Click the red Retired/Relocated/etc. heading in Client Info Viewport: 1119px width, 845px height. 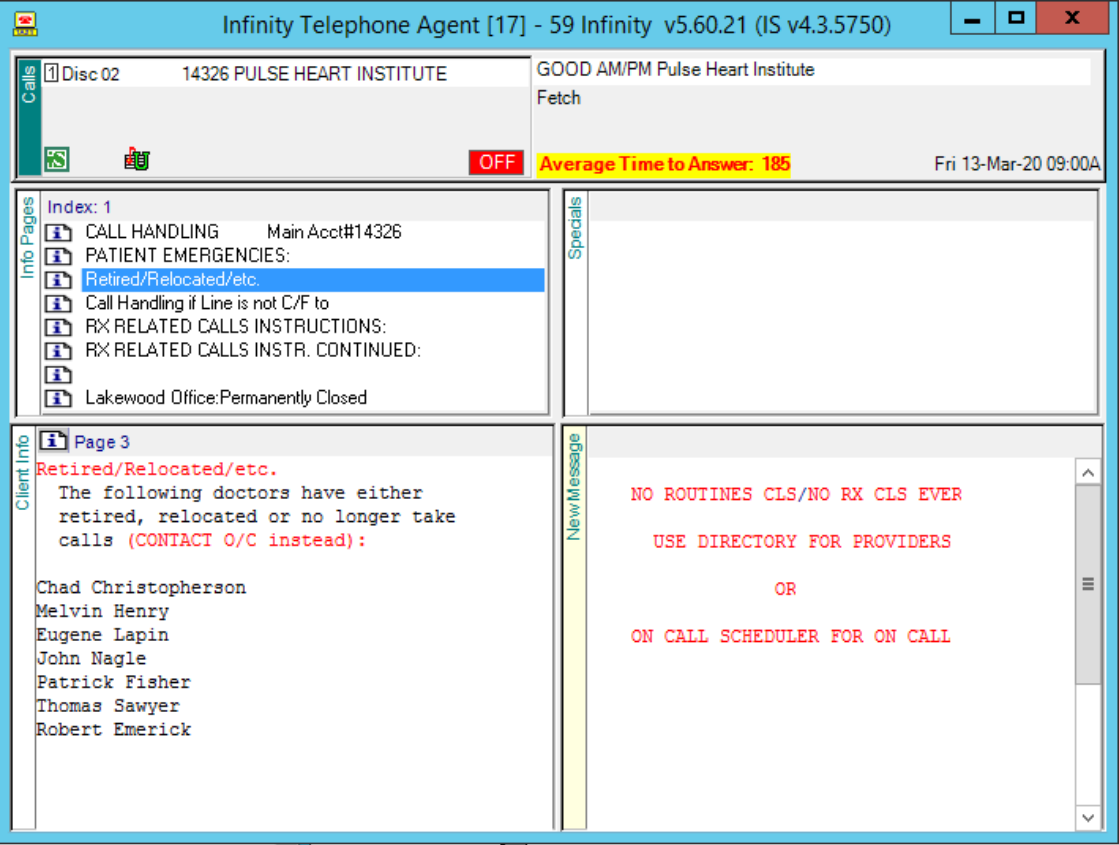tap(157, 469)
